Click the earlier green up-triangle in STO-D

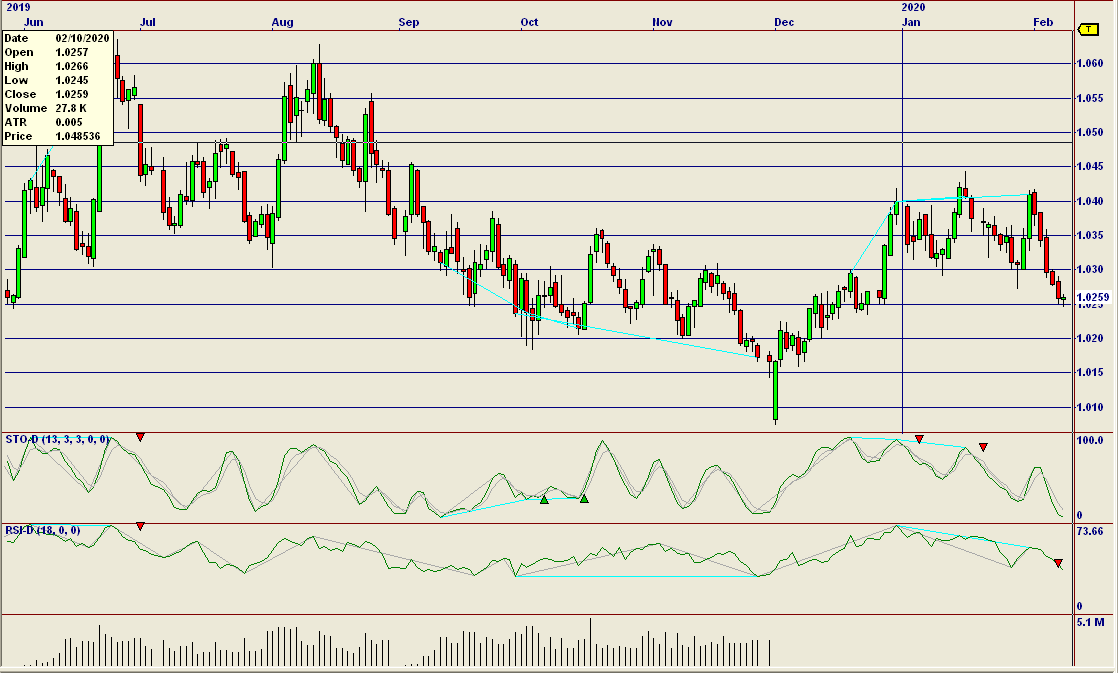click(x=544, y=500)
